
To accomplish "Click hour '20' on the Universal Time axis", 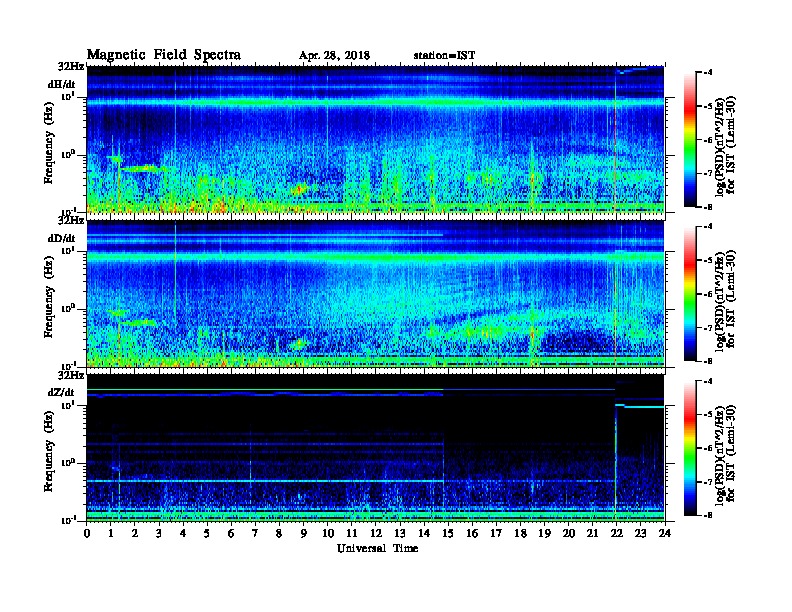I will point(569,533).
